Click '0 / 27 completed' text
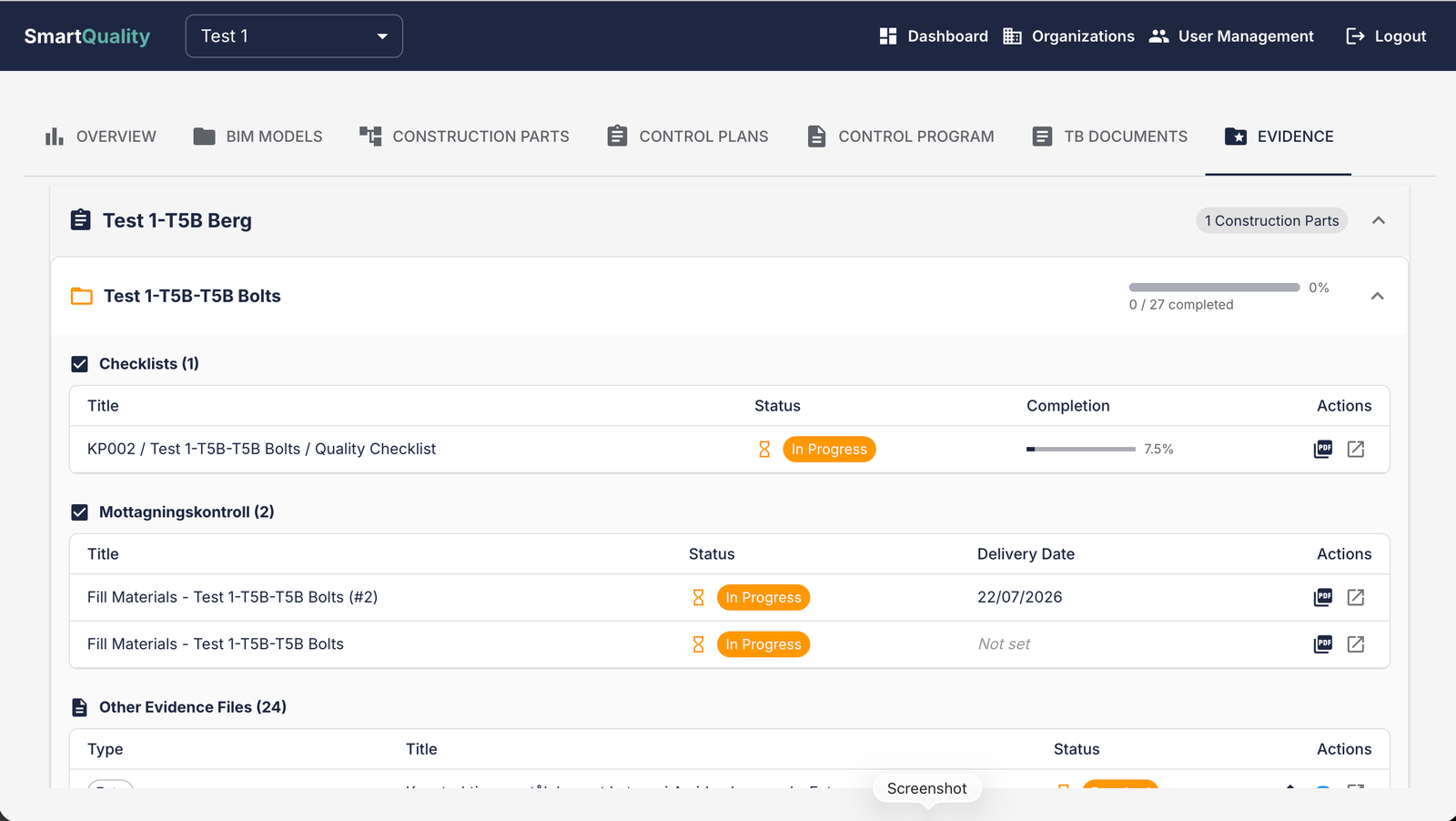The height and width of the screenshot is (821, 1456). tap(1181, 305)
